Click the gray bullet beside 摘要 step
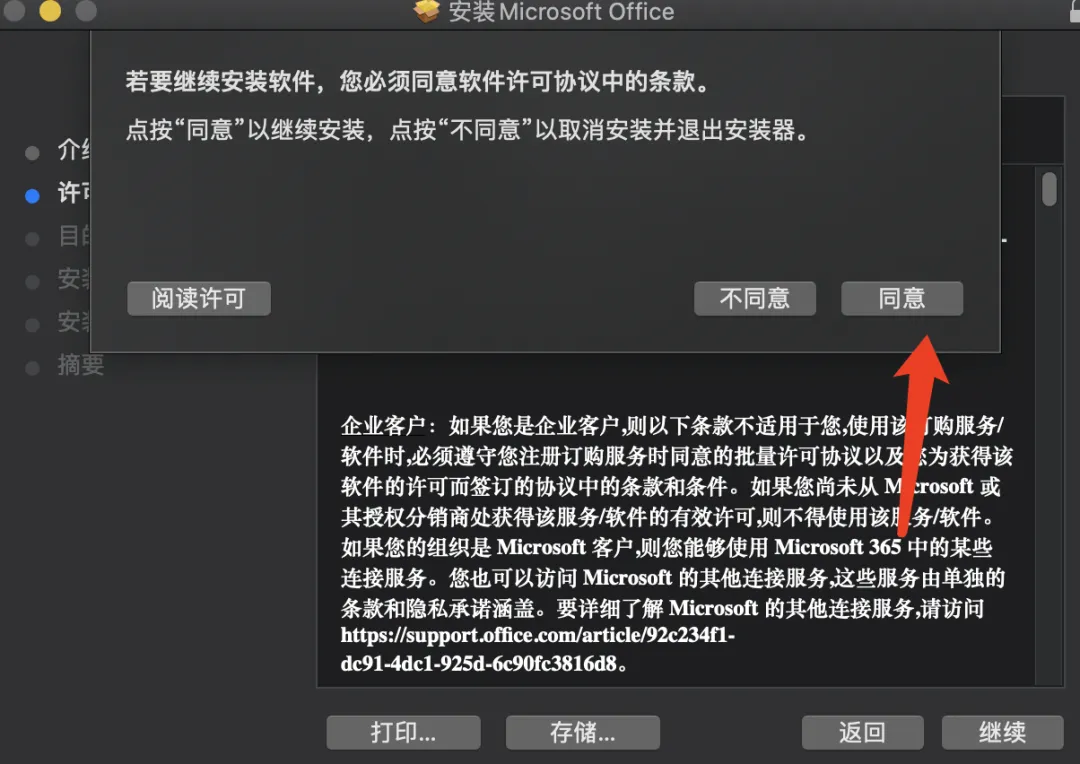The image size is (1080, 764). (x=32, y=368)
